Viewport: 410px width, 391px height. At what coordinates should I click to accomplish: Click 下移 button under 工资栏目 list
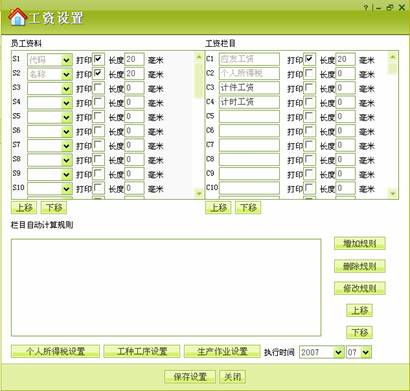tap(248, 208)
